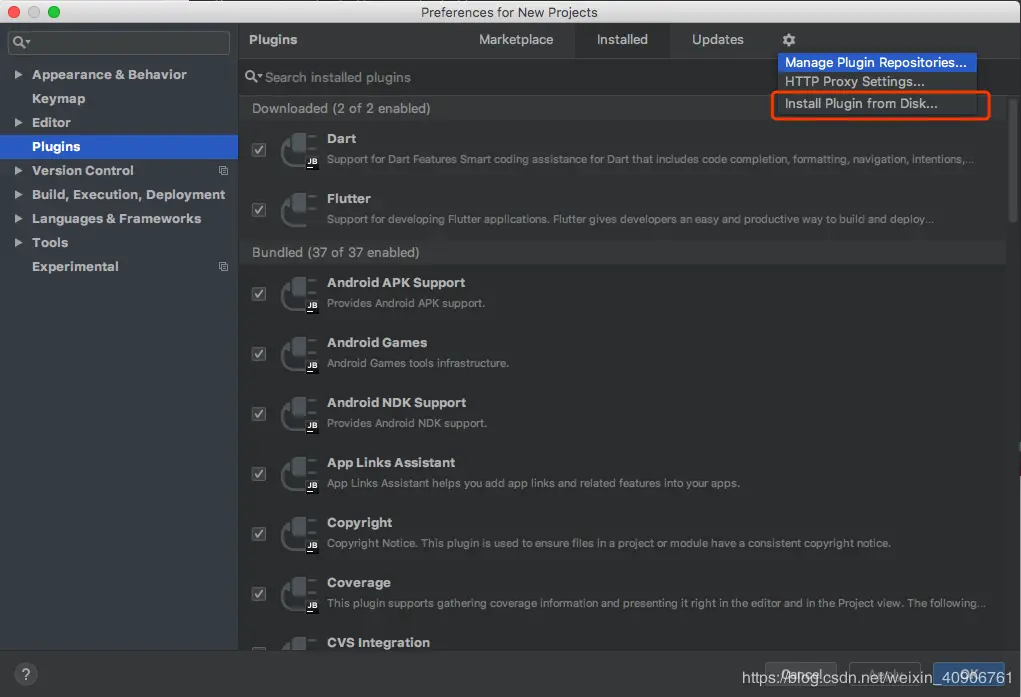
Task: Click the OK button
Action: (969, 675)
